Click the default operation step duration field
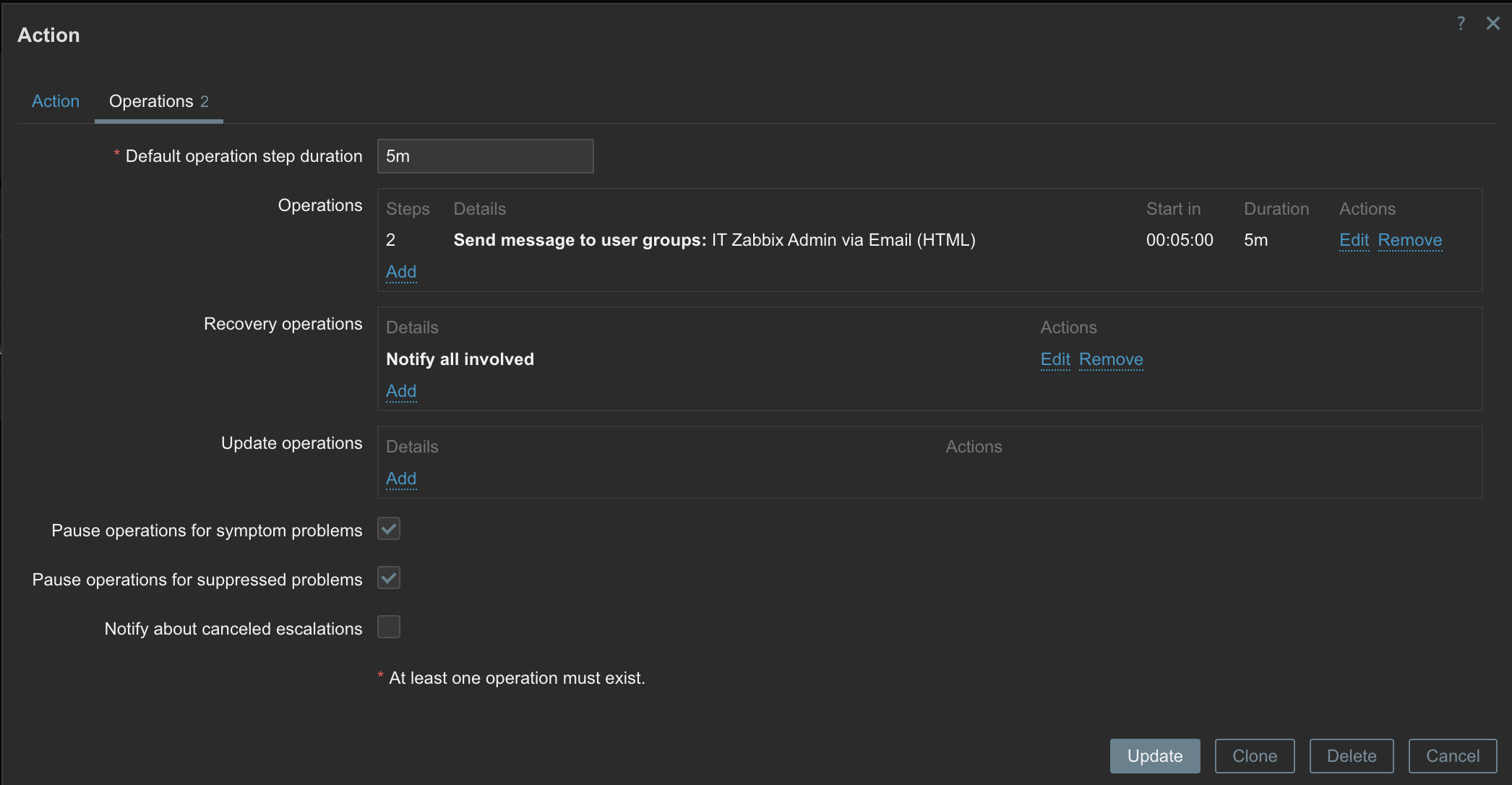 click(485, 156)
